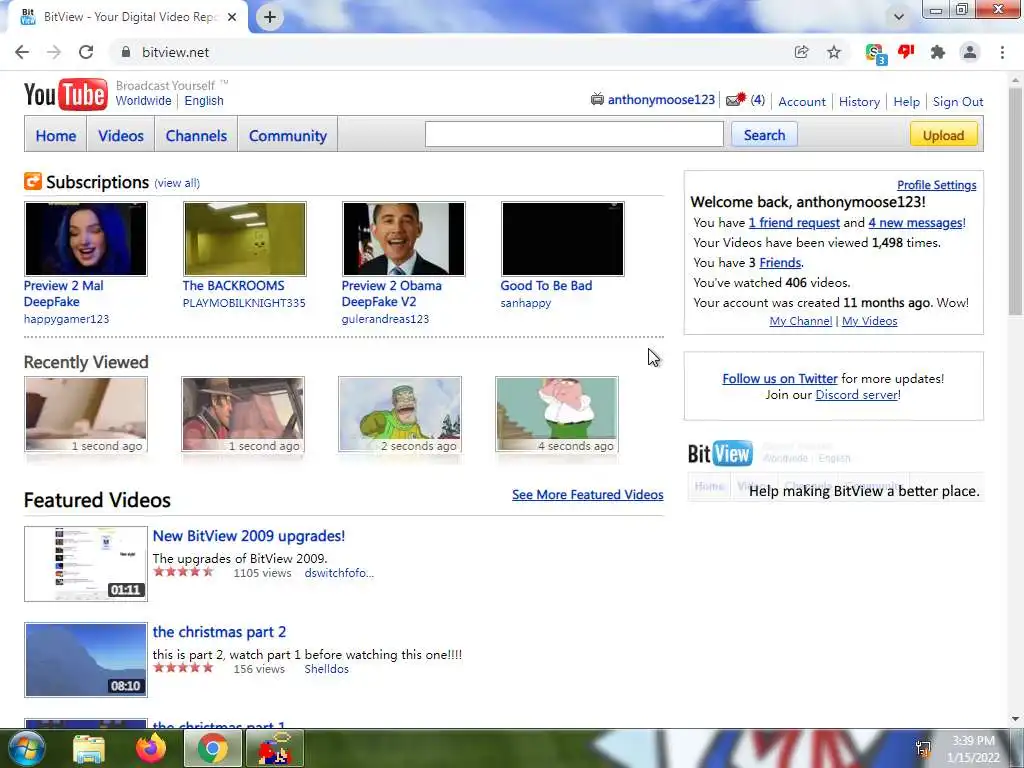
Task: Open recently viewed video from 2 seconds ago
Action: [x=400, y=414]
